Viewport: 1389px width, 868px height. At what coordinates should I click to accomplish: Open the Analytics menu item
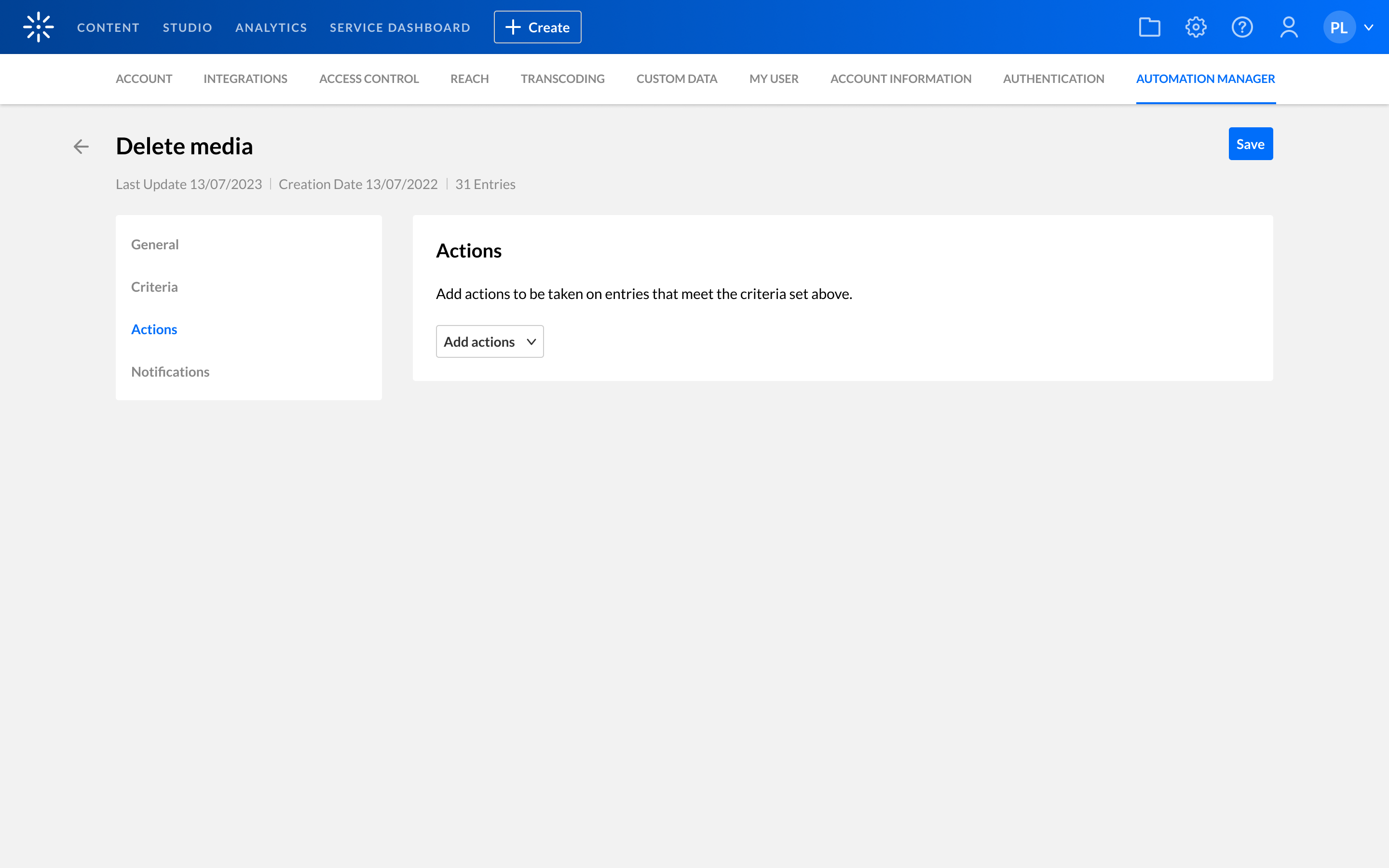tap(271, 27)
